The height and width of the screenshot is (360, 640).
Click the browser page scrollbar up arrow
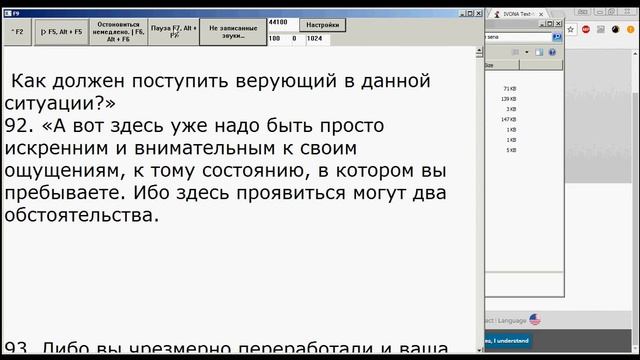[x=636, y=54]
